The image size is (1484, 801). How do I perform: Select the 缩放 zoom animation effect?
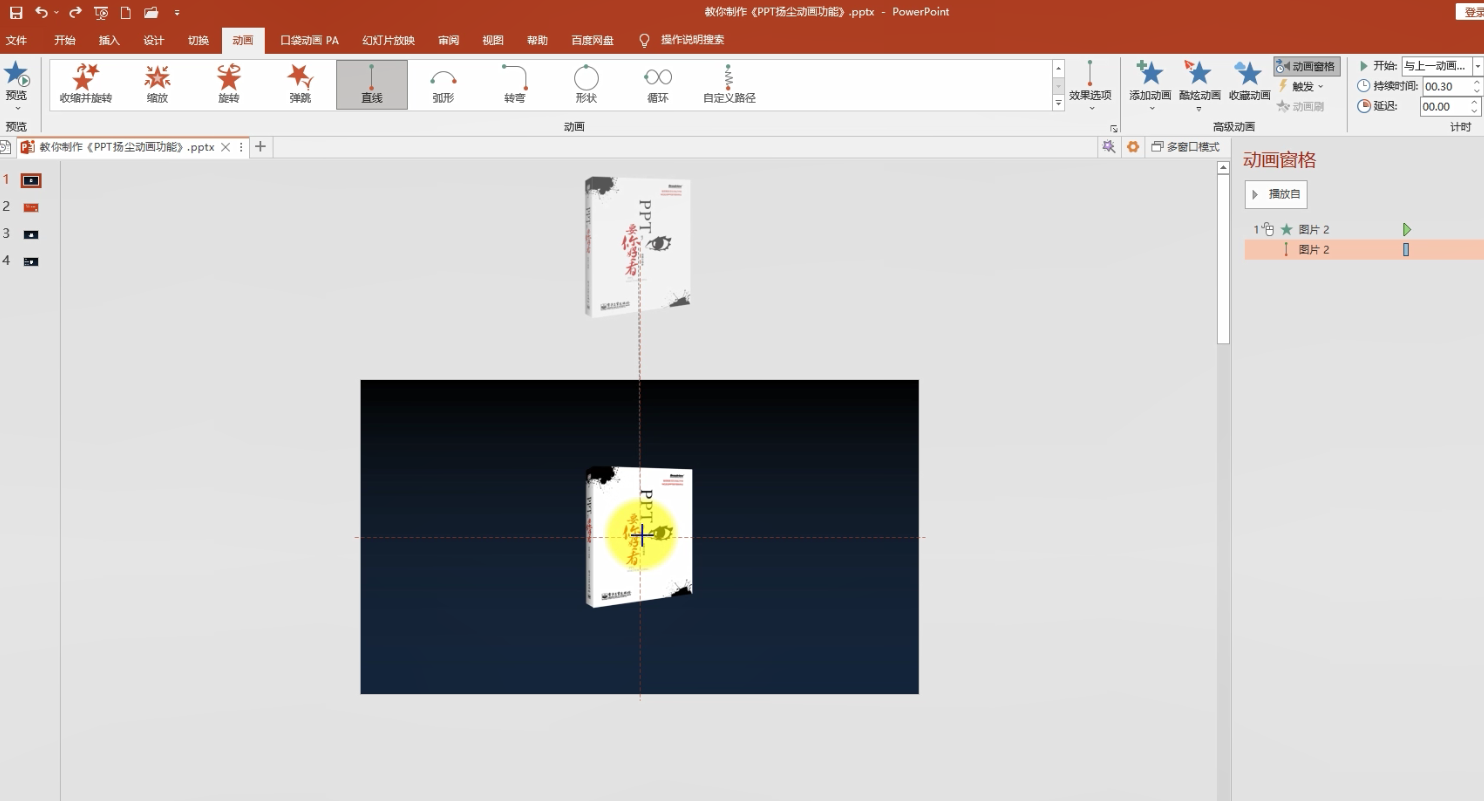tap(157, 84)
